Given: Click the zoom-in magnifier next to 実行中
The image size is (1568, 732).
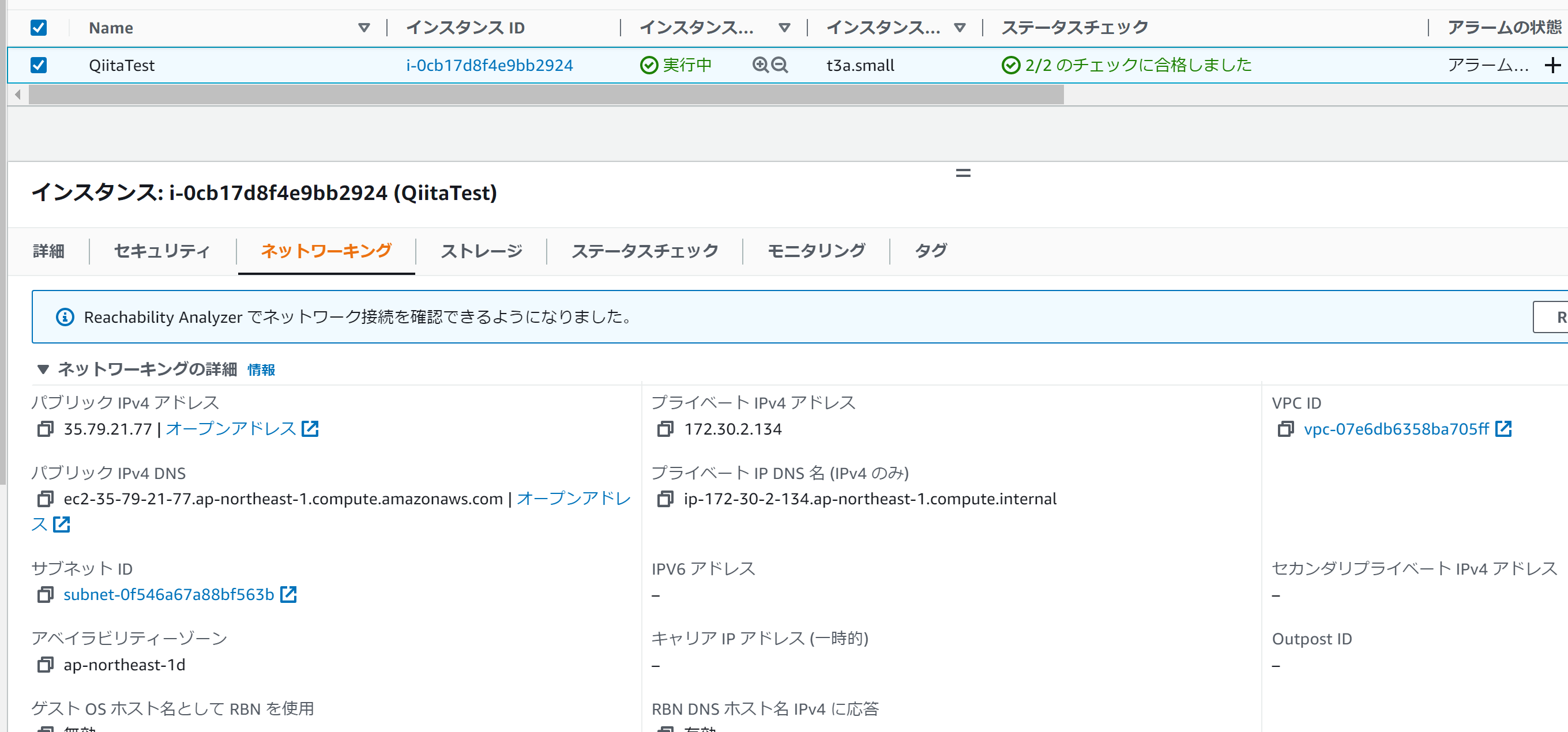Looking at the screenshot, I should (x=759, y=65).
